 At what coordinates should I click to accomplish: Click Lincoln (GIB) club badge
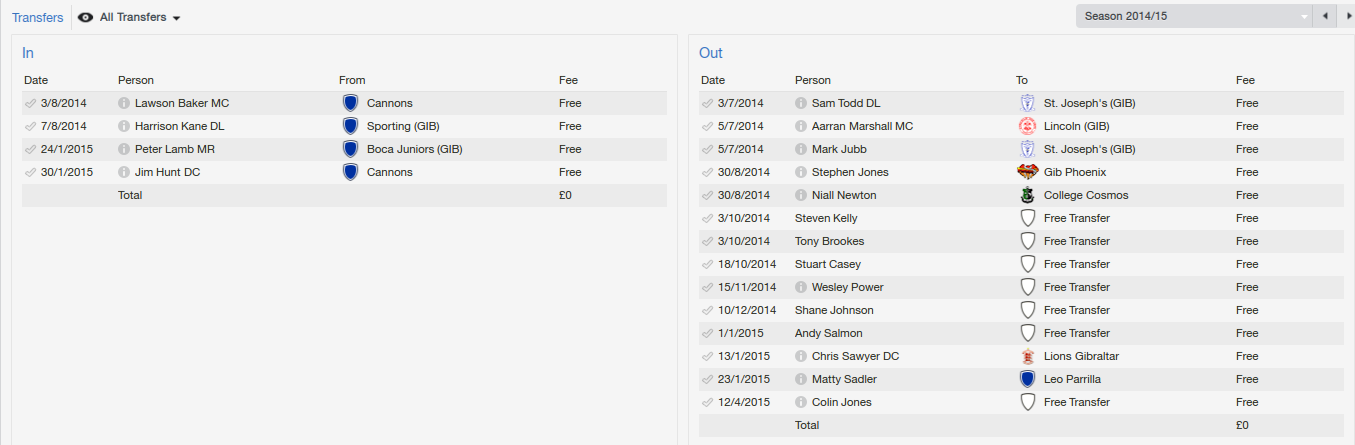pos(1026,126)
